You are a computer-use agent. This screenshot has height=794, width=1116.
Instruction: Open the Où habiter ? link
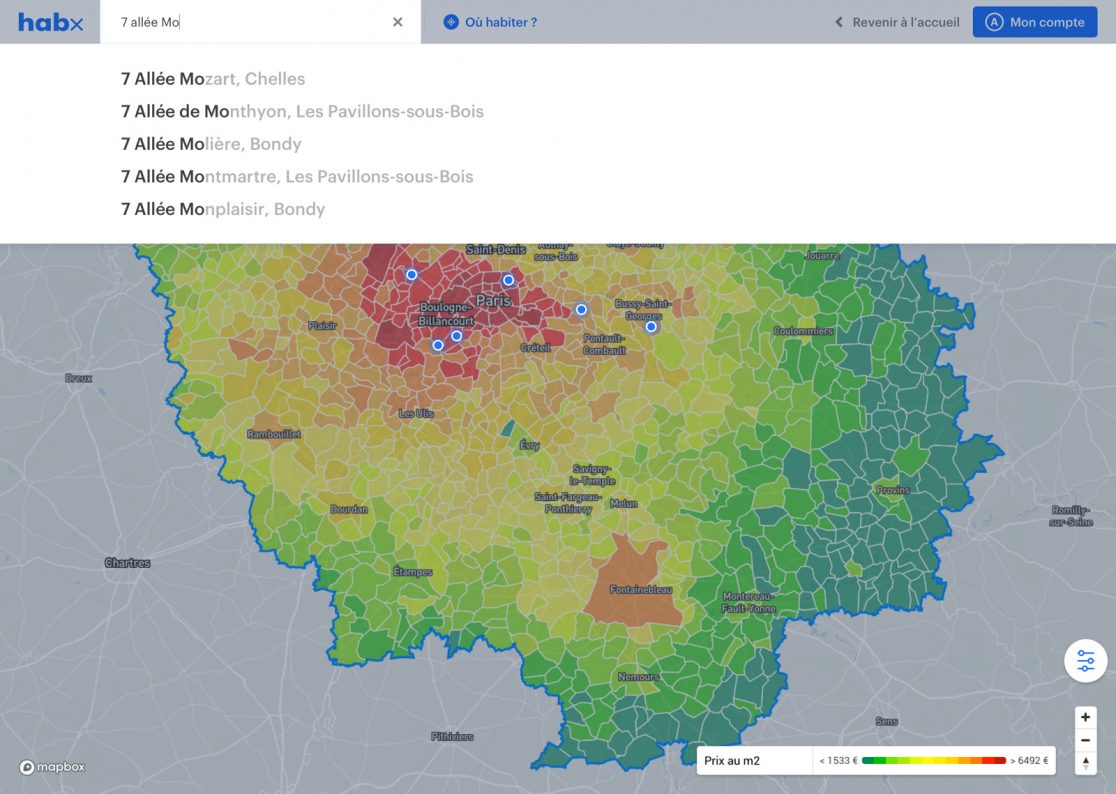pos(490,22)
